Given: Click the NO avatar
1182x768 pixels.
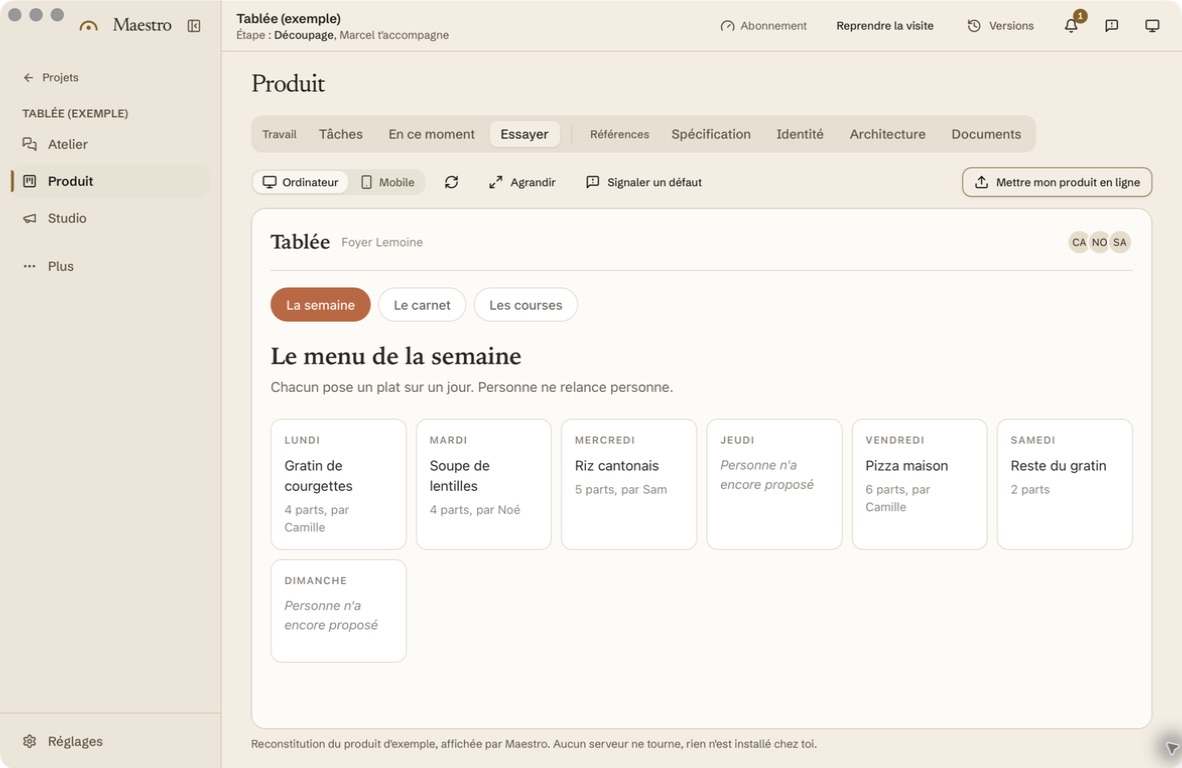Looking at the screenshot, I should coord(1100,243).
